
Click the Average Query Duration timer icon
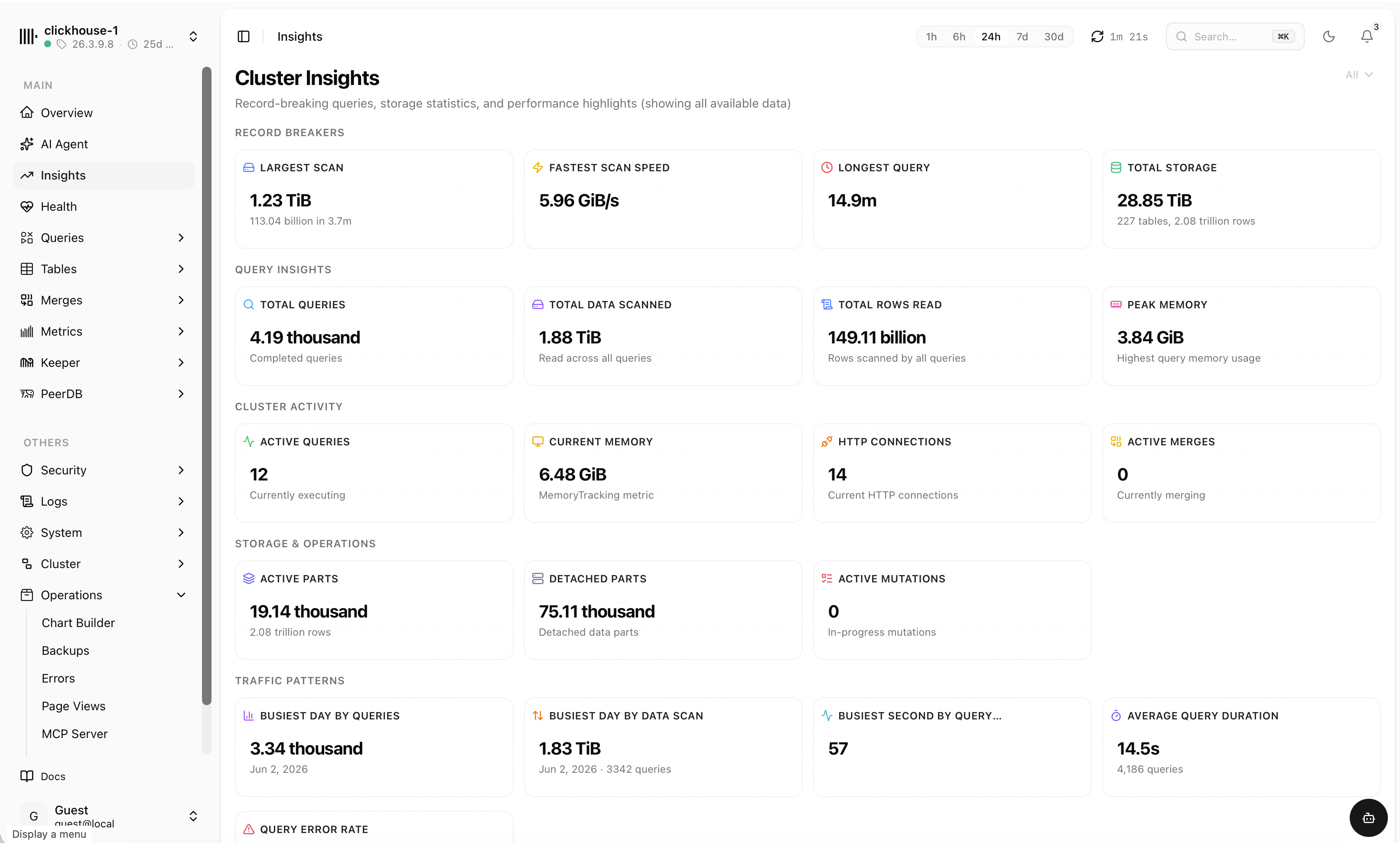click(1116, 716)
